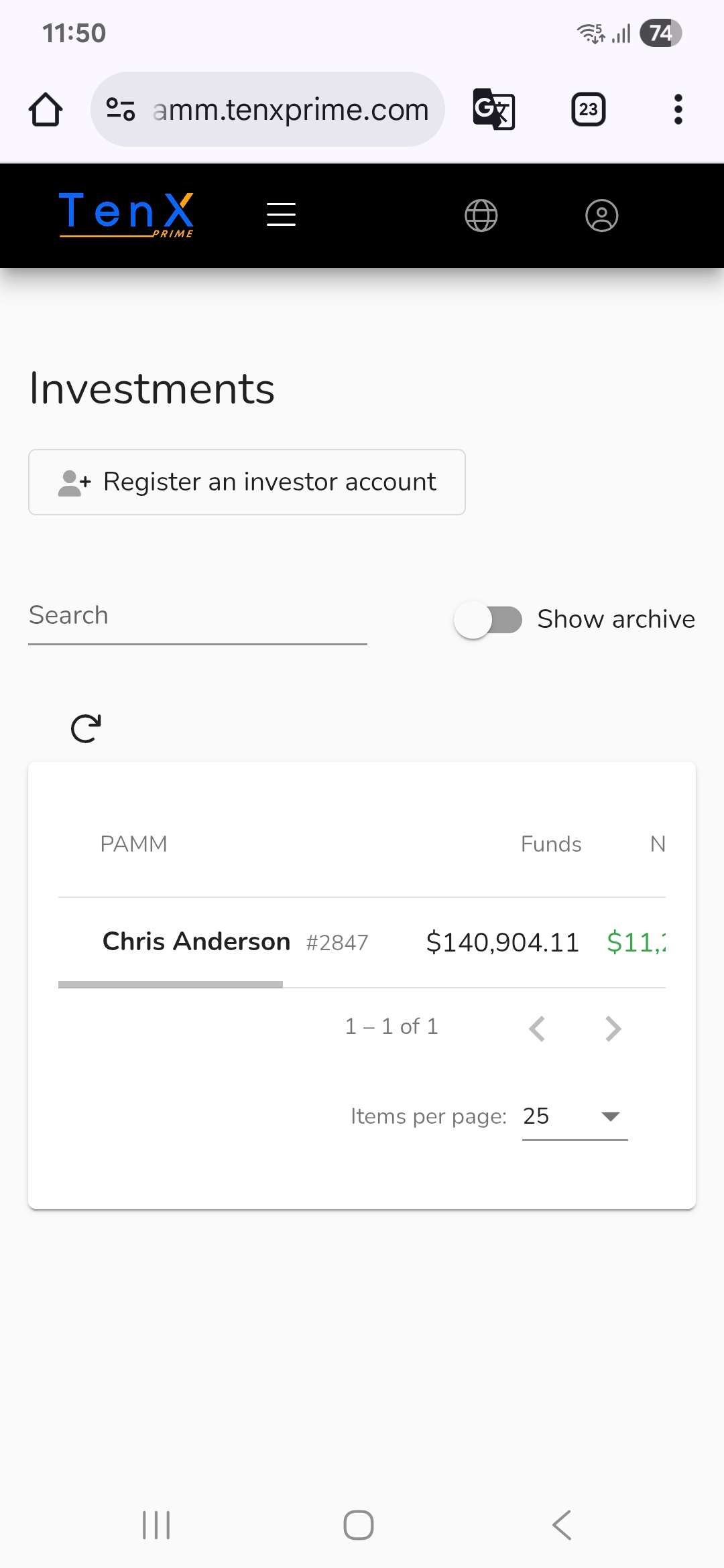Open Chrome's three-dot overflow menu

click(678, 109)
